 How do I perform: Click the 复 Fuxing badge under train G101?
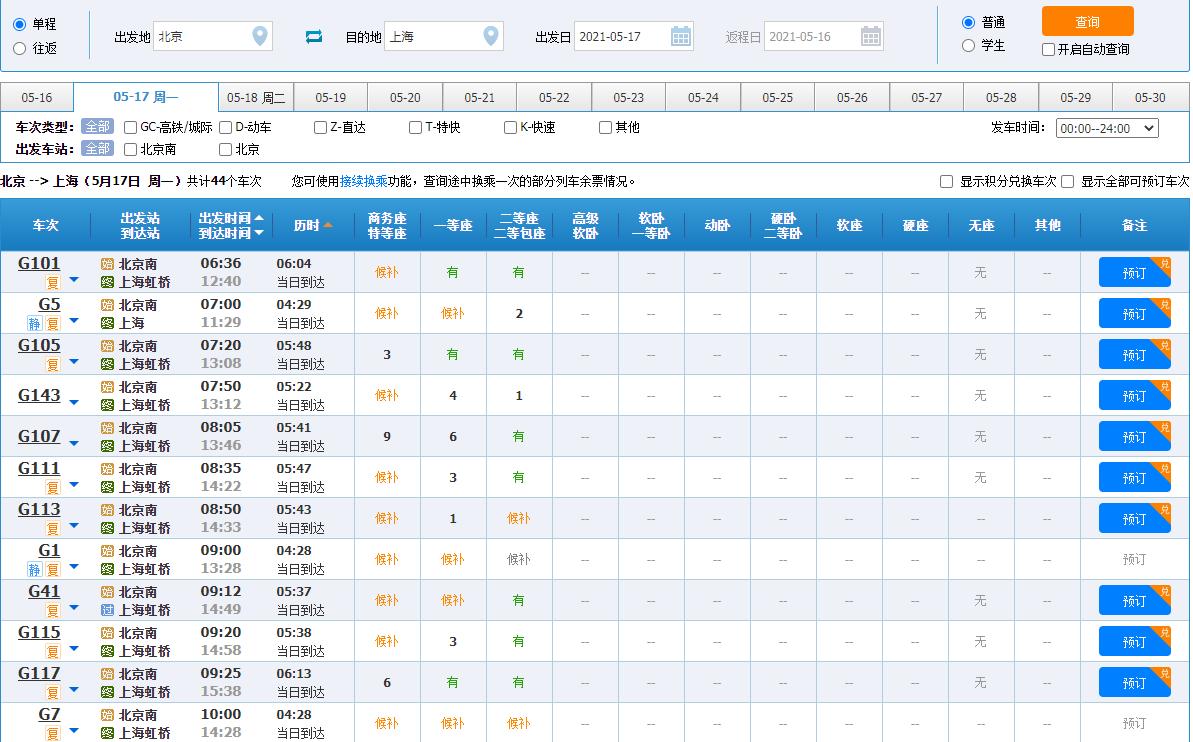pyautogui.click(x=52, y=281)
